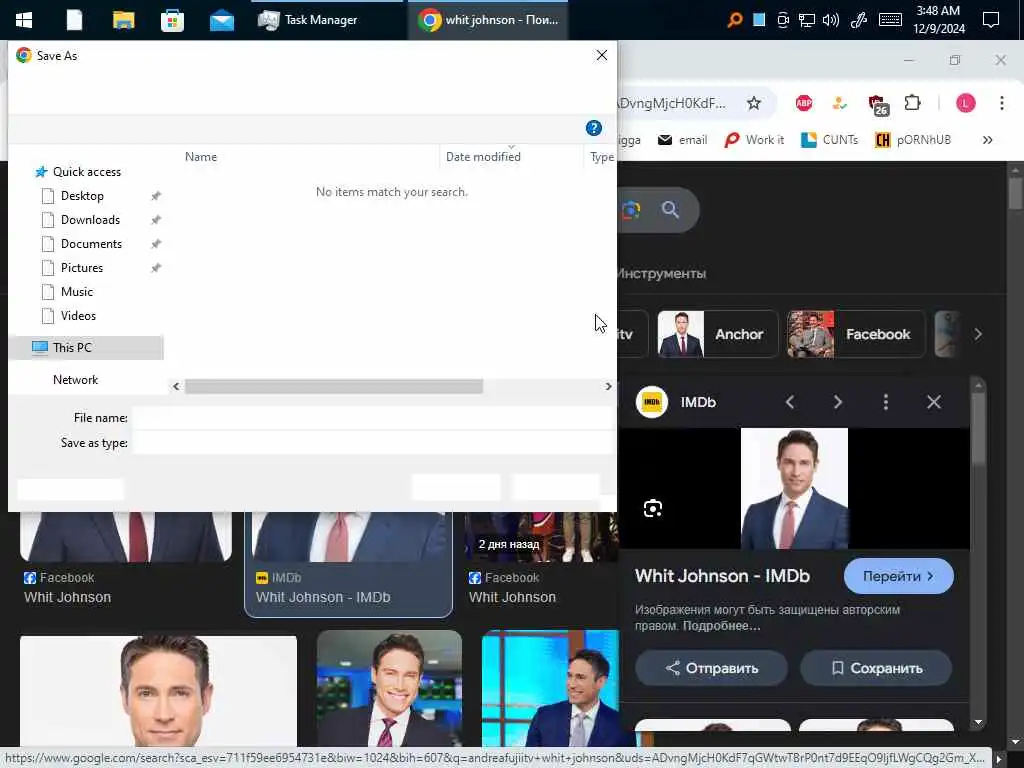Open the Chrome three-dot menu
This screenshot has height=768, width=1024.
(x=1002, y=103)
